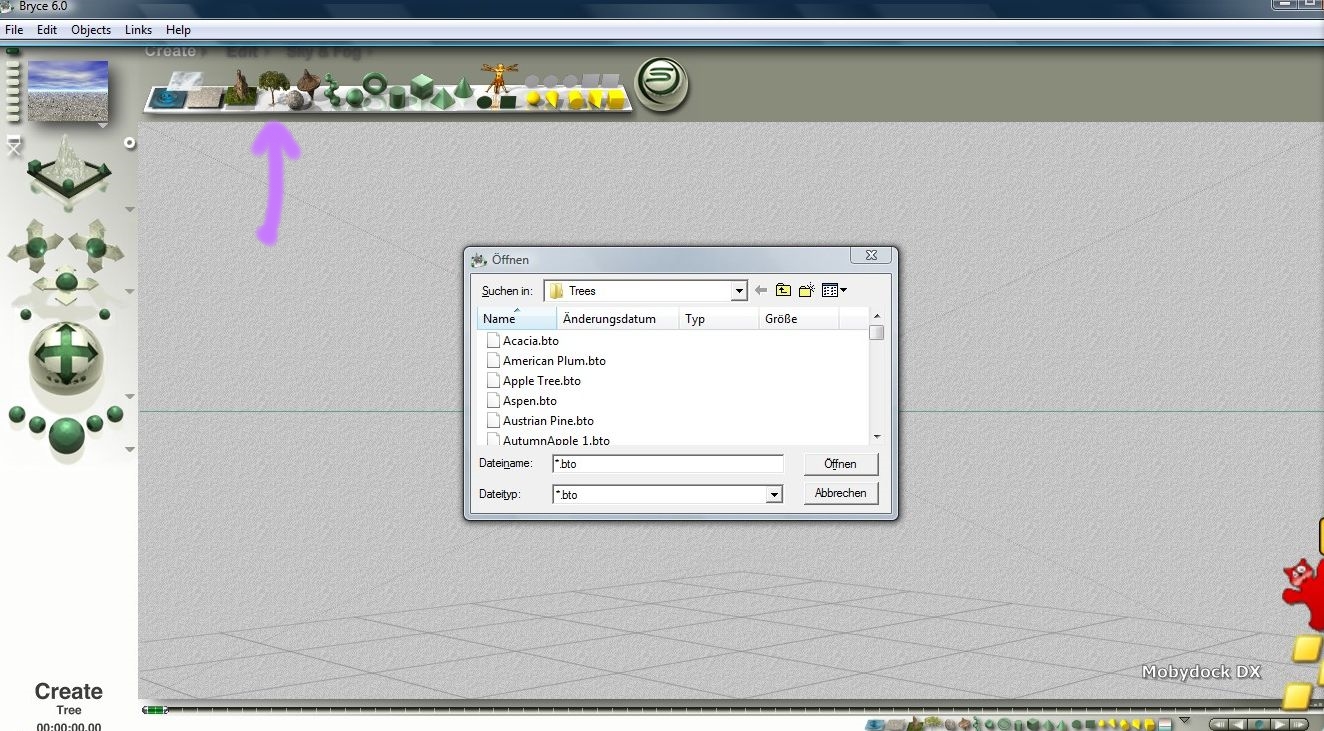Click the green S sphere logo button

pos(662,82)
